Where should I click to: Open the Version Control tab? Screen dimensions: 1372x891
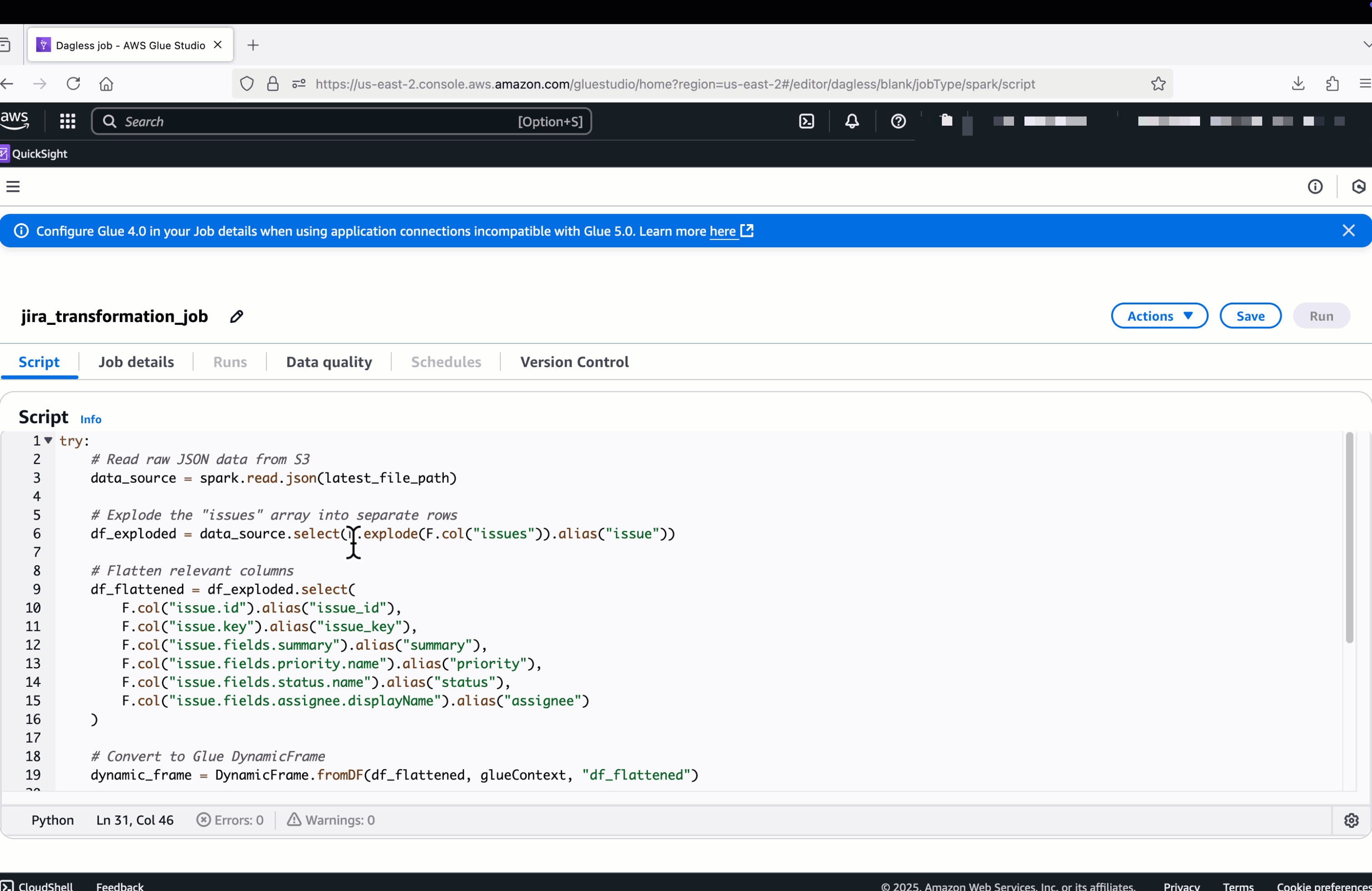pyautogui.click(x=574, y=362)
